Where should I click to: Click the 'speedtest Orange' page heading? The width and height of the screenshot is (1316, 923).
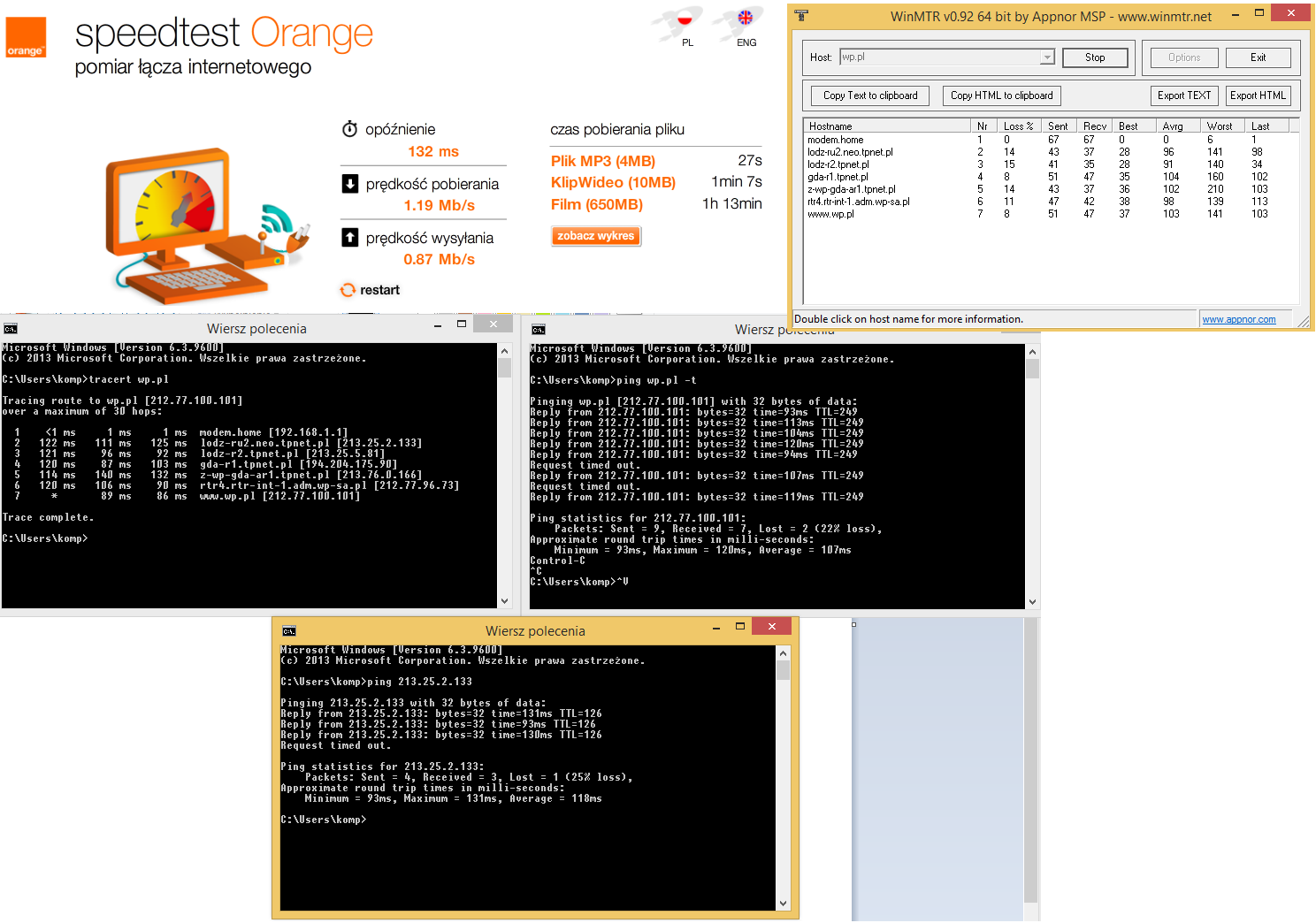click(224, 34)
